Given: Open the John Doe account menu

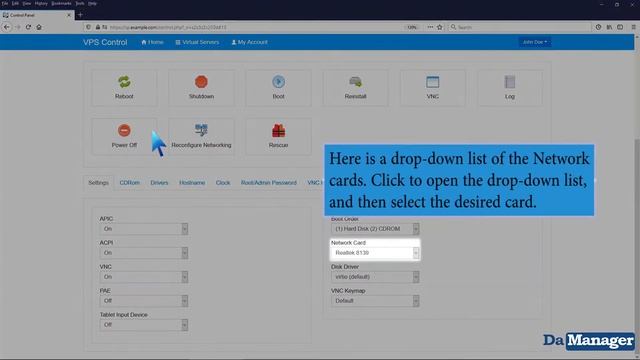Looking at the screenshot, I should (x=535, y=42).
